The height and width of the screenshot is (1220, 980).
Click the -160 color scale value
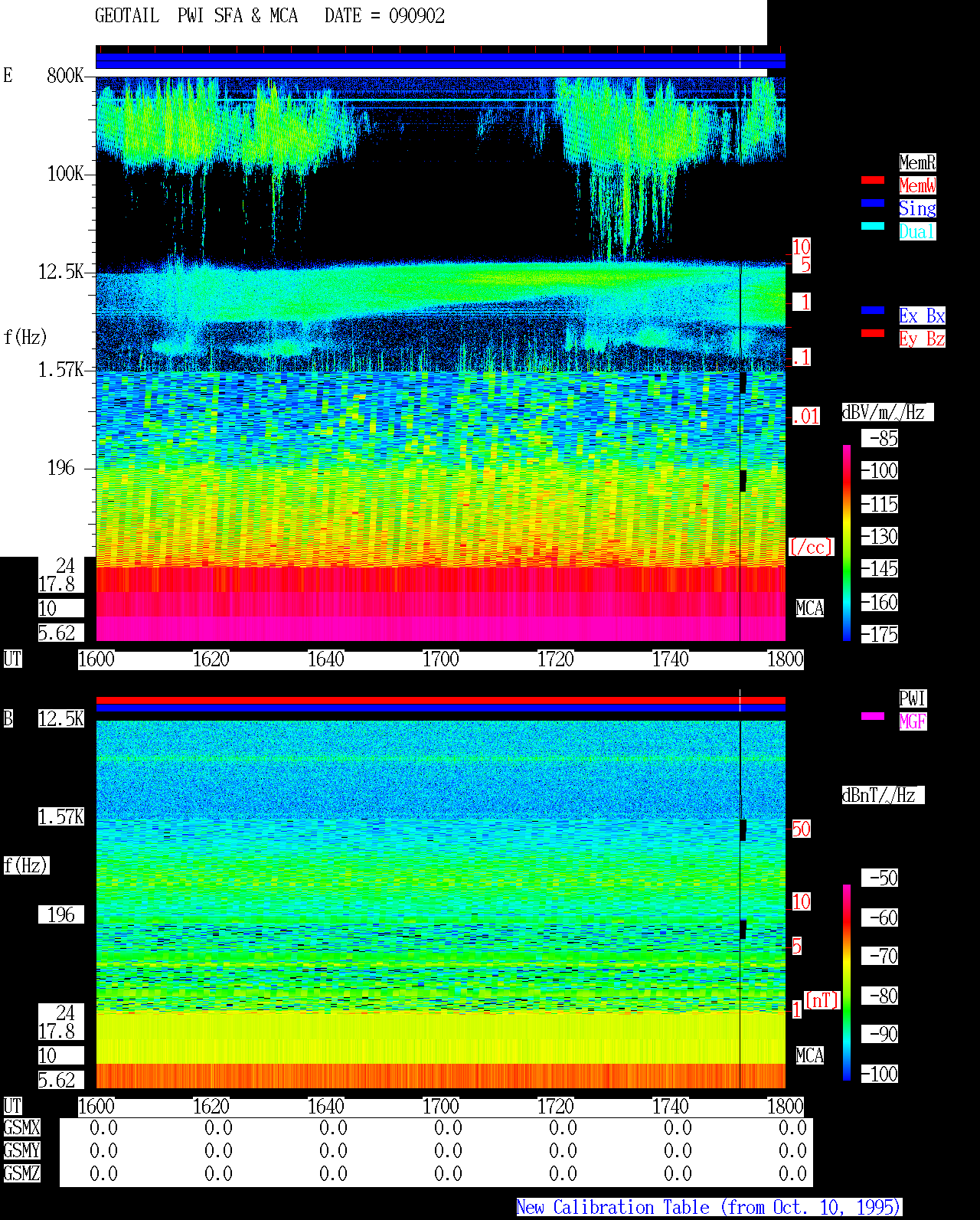tap(880, 602)
